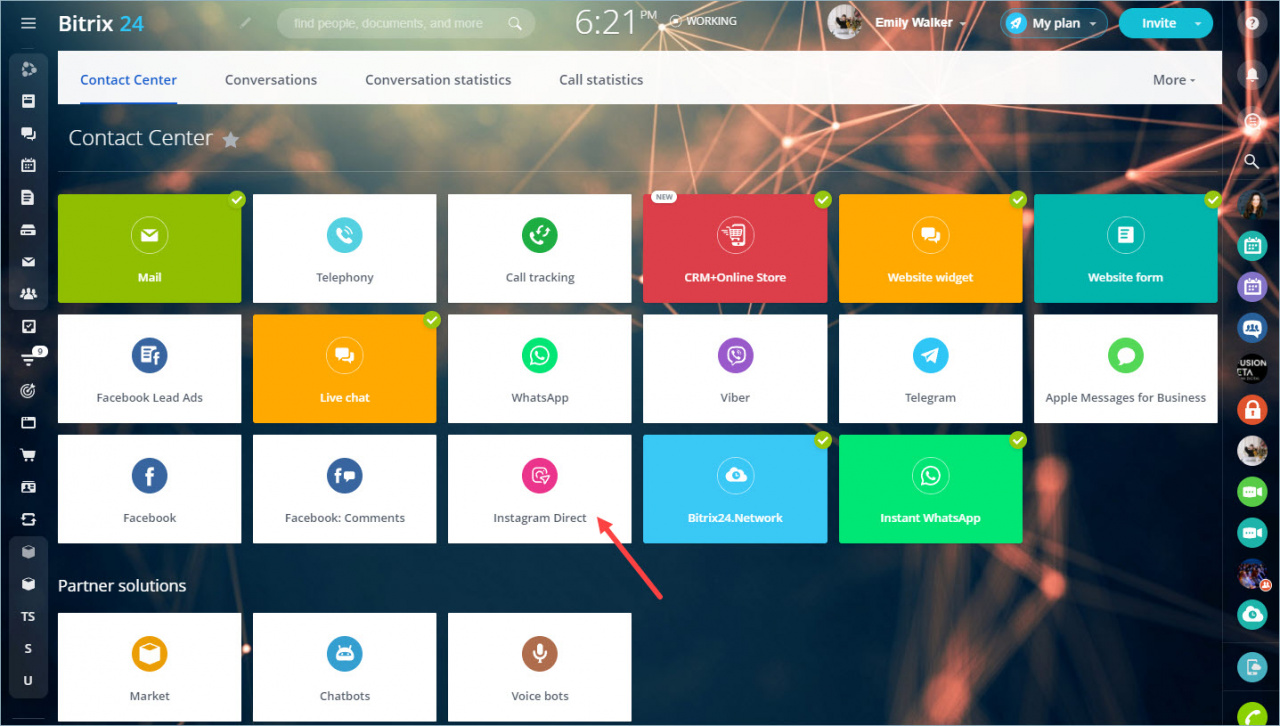Open the blue group chat in right sidebar

(1252, 327)
